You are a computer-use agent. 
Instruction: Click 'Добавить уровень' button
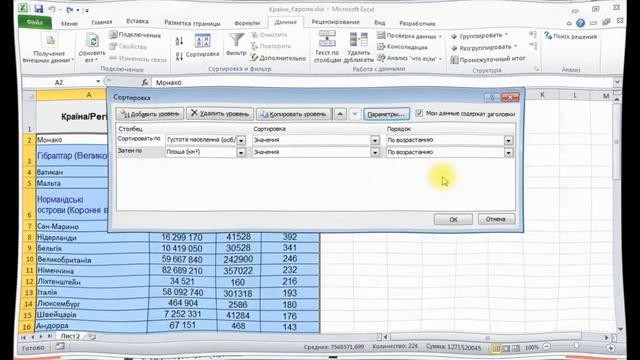[x=150, y=114]
